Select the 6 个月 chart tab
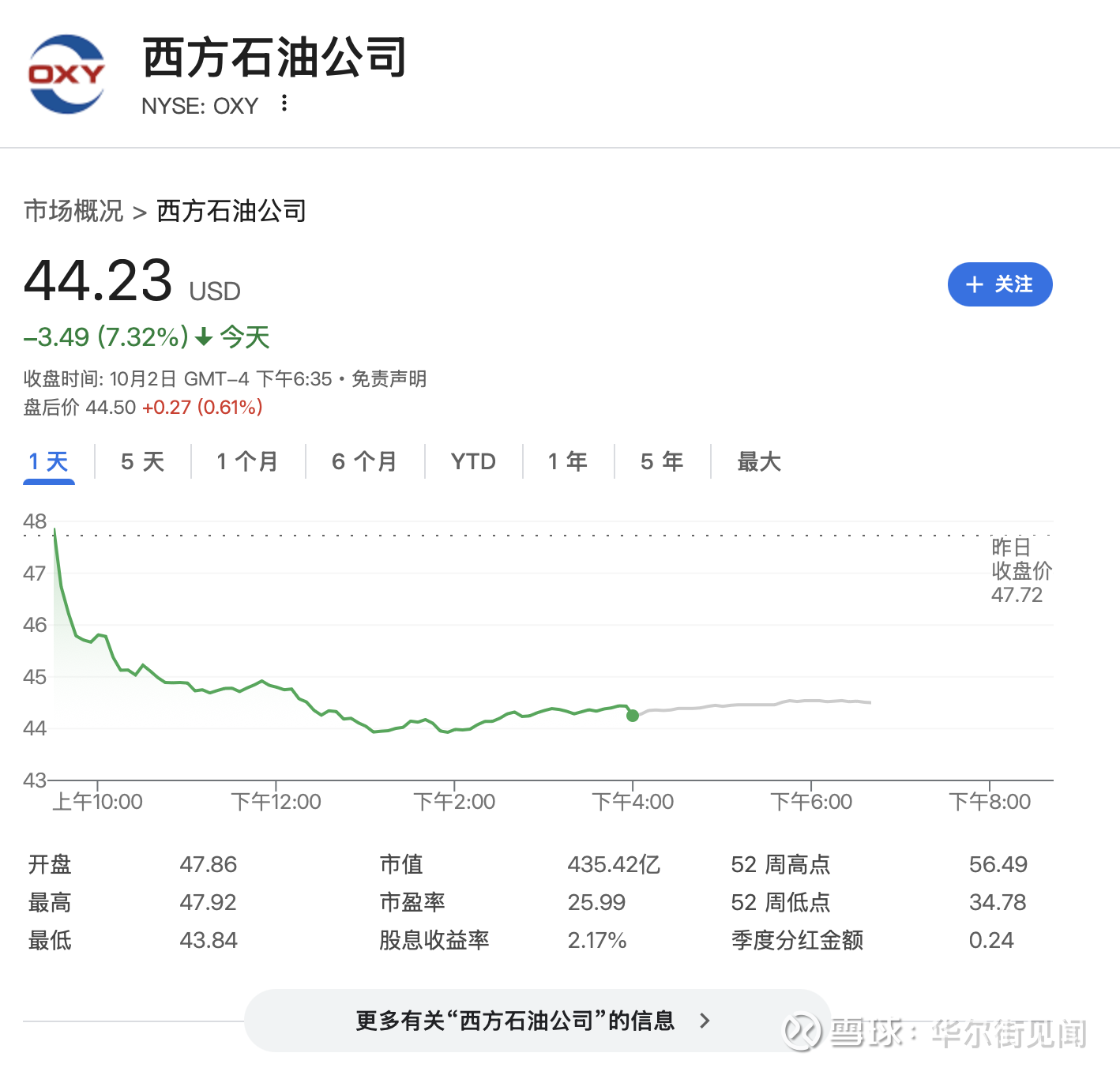Image resolution: width=1120 pixels, height=1068 pixels. 365,461
